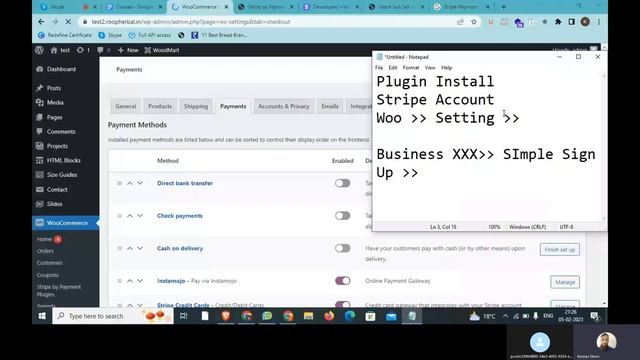
Task: Move Cash on delivery down
Action: pos(140,248)
